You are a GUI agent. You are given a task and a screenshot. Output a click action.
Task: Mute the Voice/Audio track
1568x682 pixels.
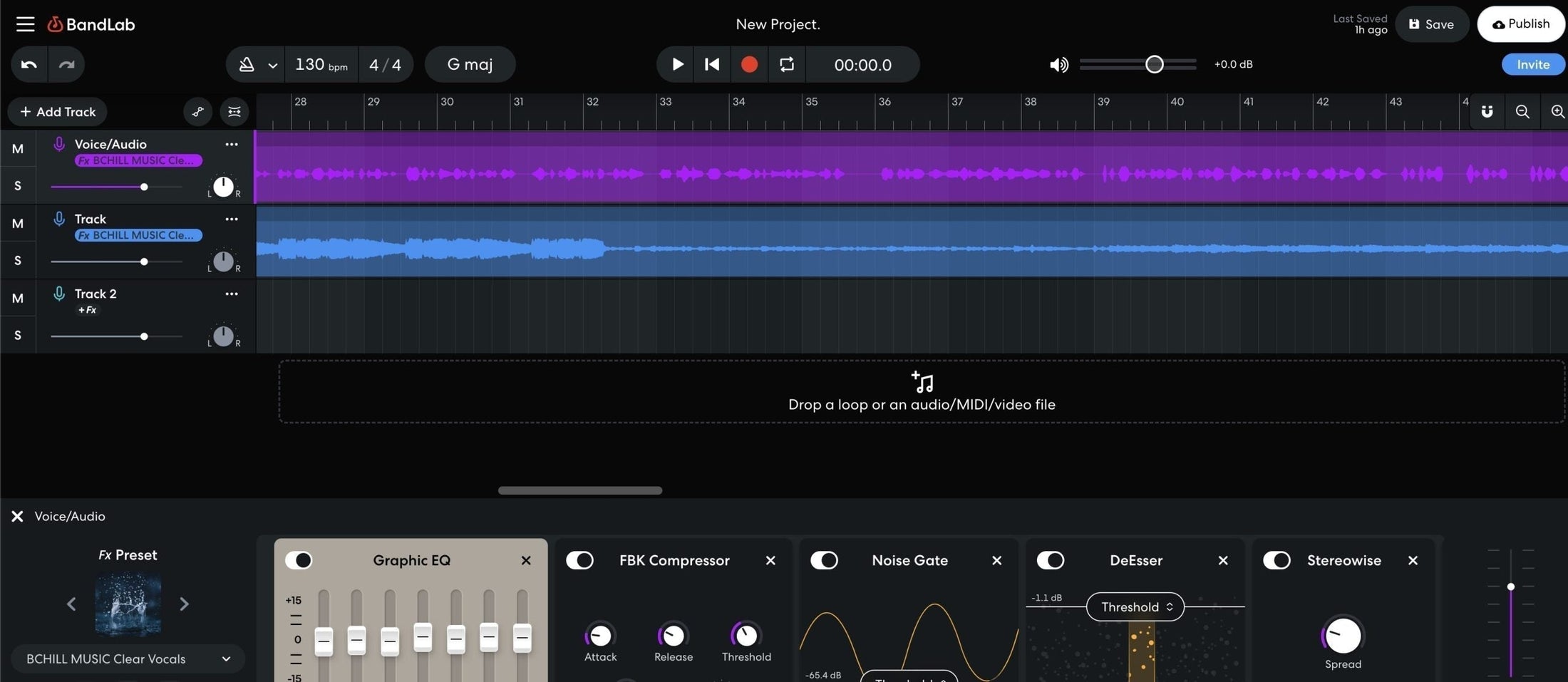(x=17, y=148)
